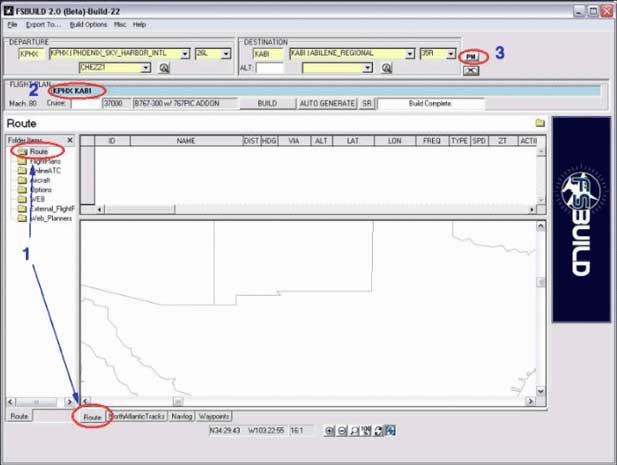Image resolution: width=617 pixels, height=465 pixels.
Task: Click the WEB folder icon
Action: 22,199
